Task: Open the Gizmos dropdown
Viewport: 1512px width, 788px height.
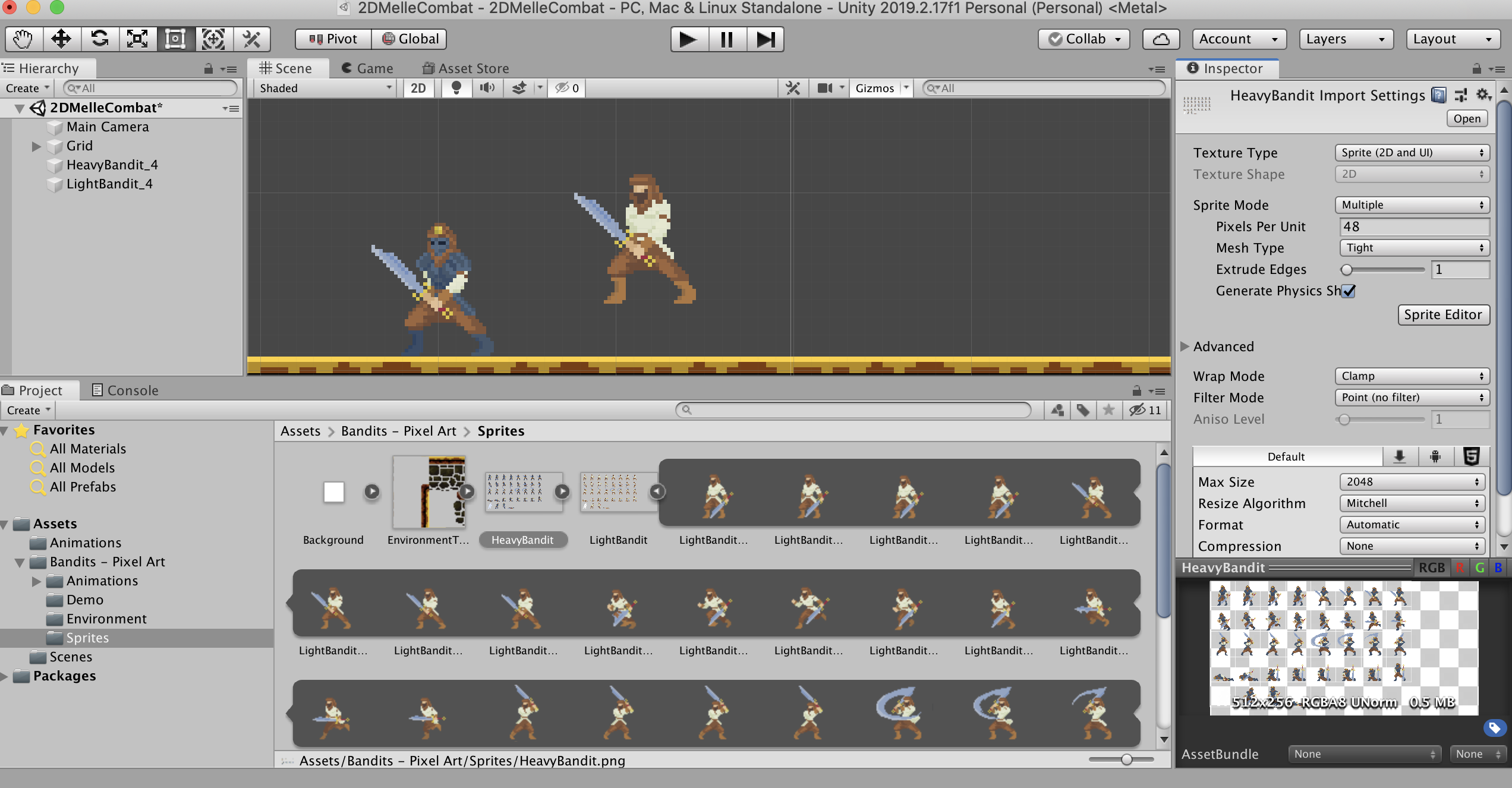Action: click(x=881, y=88)
